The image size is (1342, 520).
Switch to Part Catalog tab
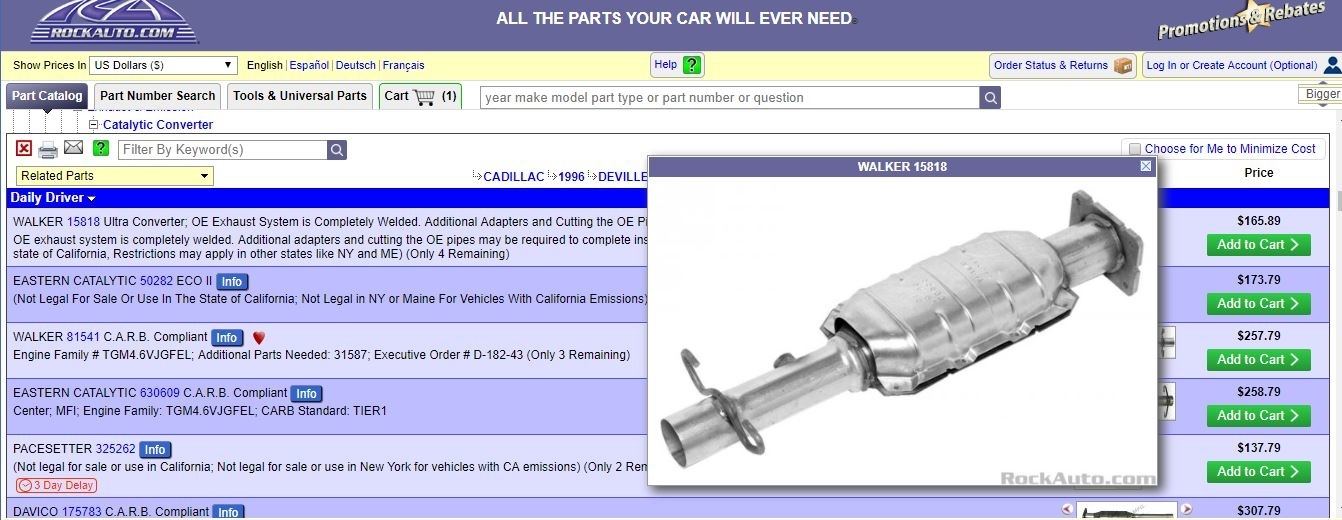(x=47, y=96)
